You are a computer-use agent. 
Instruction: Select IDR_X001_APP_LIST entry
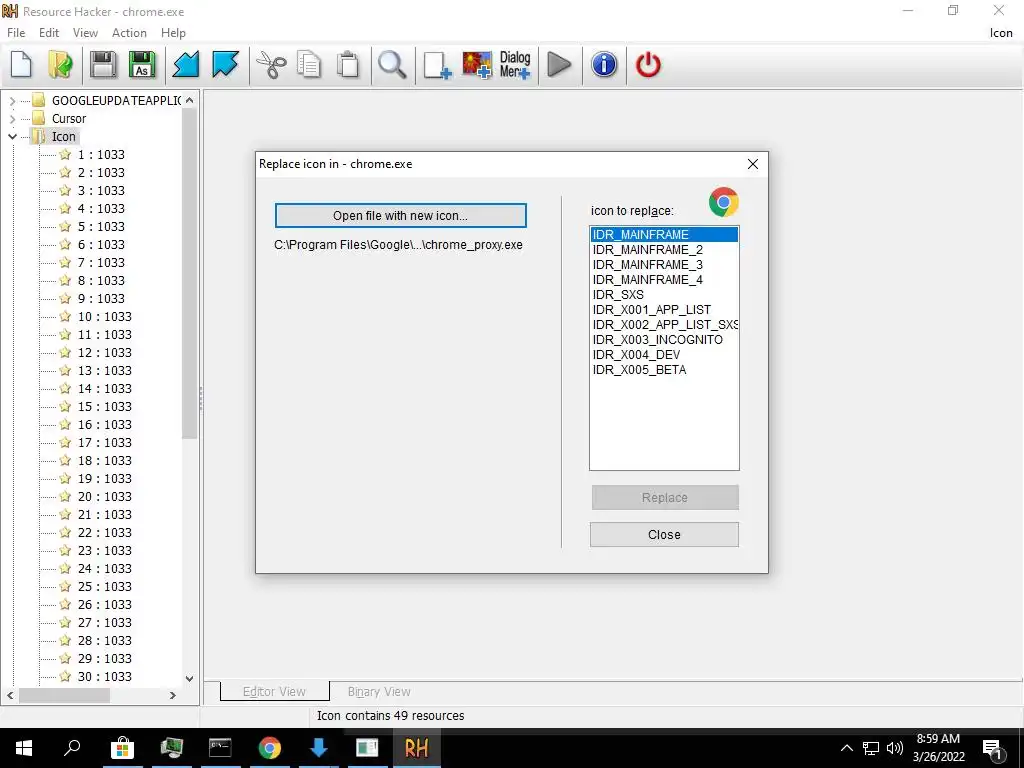pyautogui.click(x=664, y=310)
